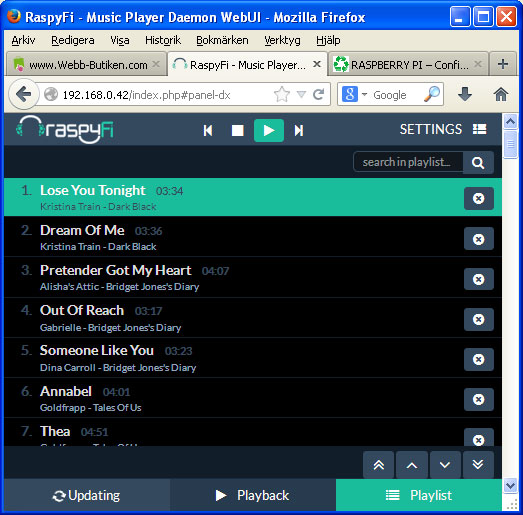Image resolution: width=523 pixels, height=515 pixels.
Task: Click the RaspyFi logo
Action: 65,129
